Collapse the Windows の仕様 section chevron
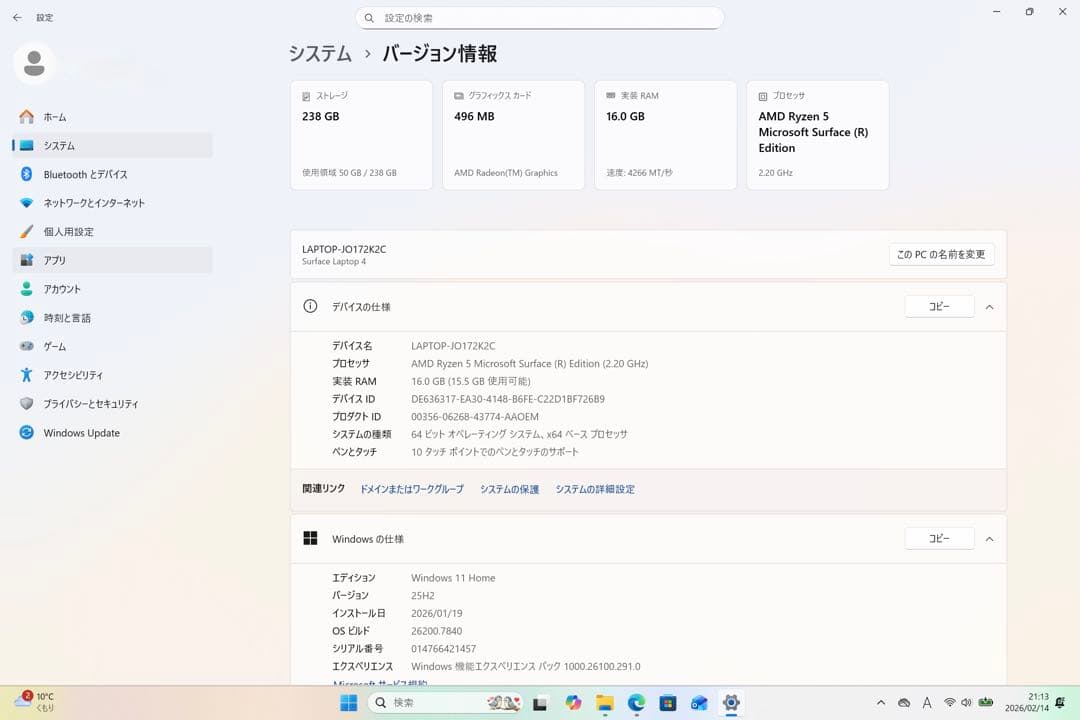 point(990,539)
